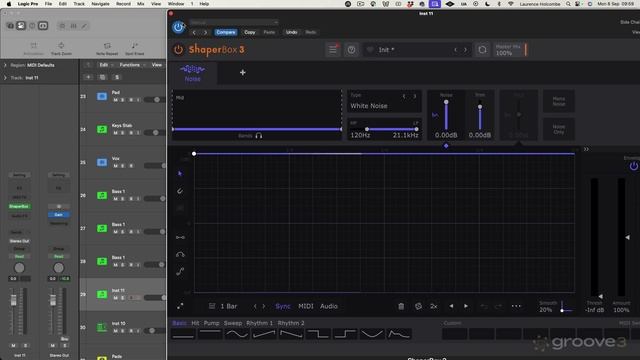
Task: Select Sync trigger mode
Action: tap(282, 306)
